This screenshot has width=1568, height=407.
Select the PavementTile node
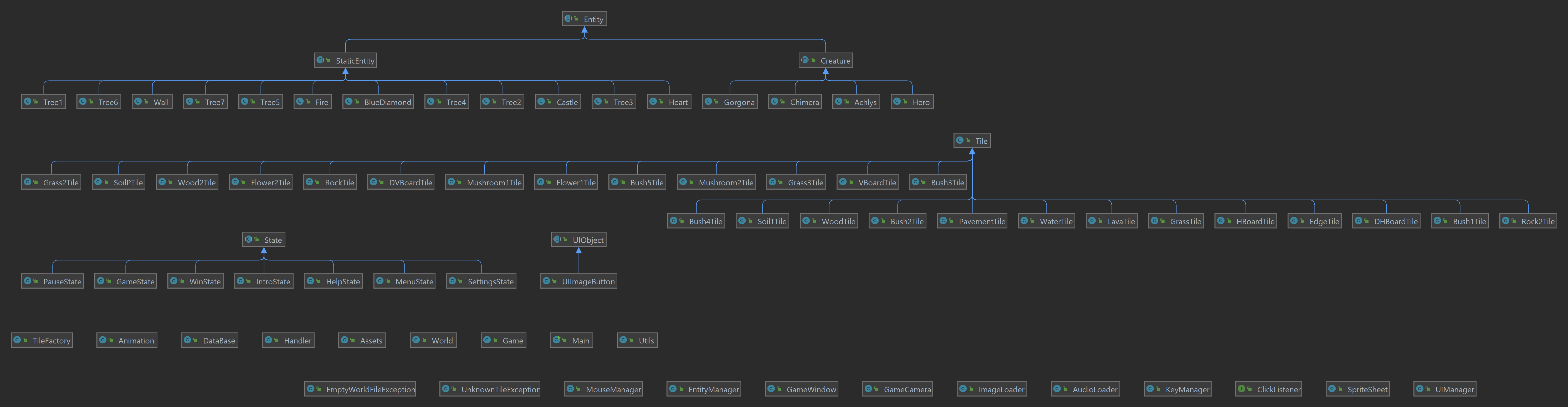pyautogui.click(x=972, y=221)
